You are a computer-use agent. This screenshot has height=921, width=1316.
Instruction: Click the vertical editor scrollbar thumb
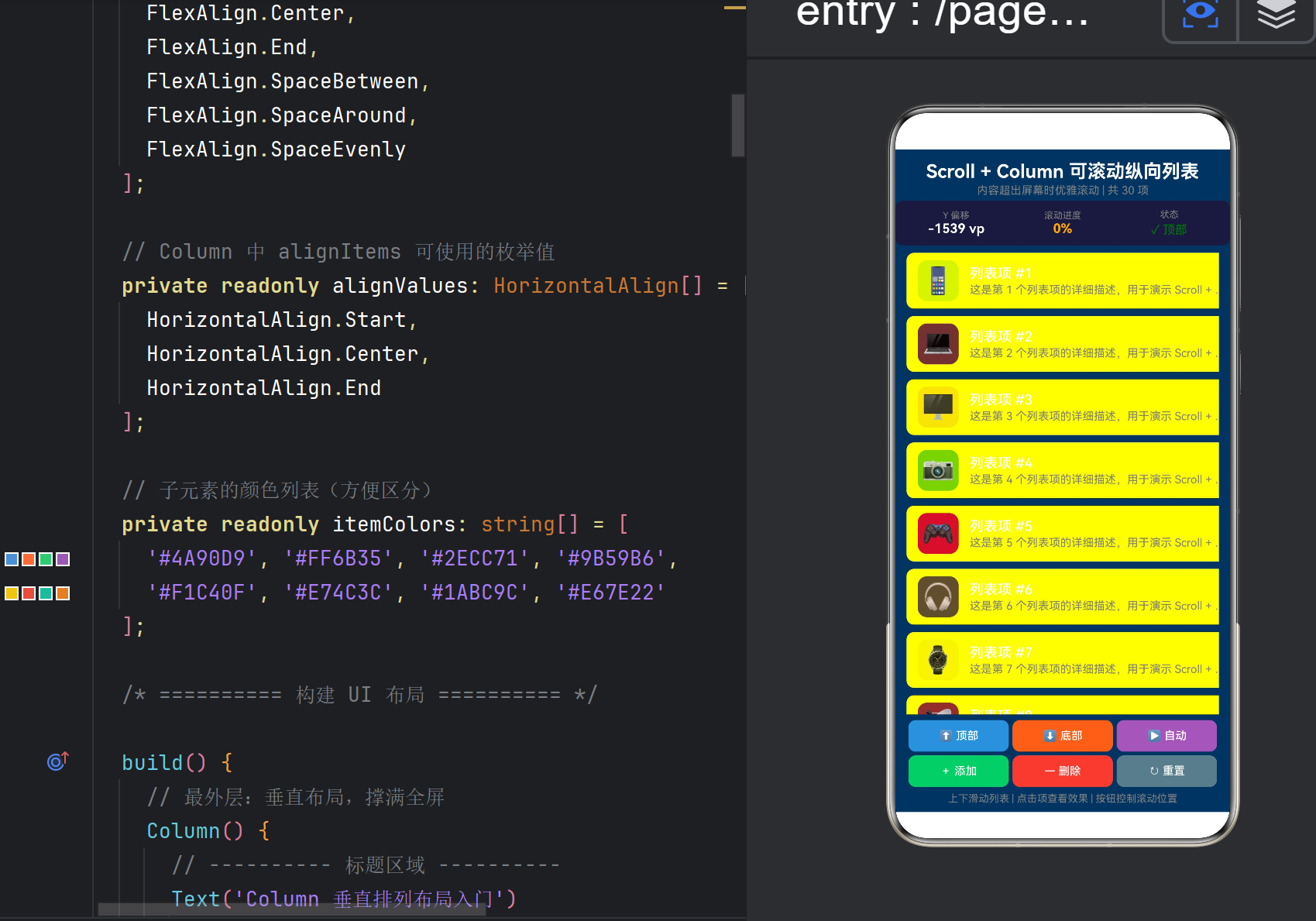coord(737,125)
